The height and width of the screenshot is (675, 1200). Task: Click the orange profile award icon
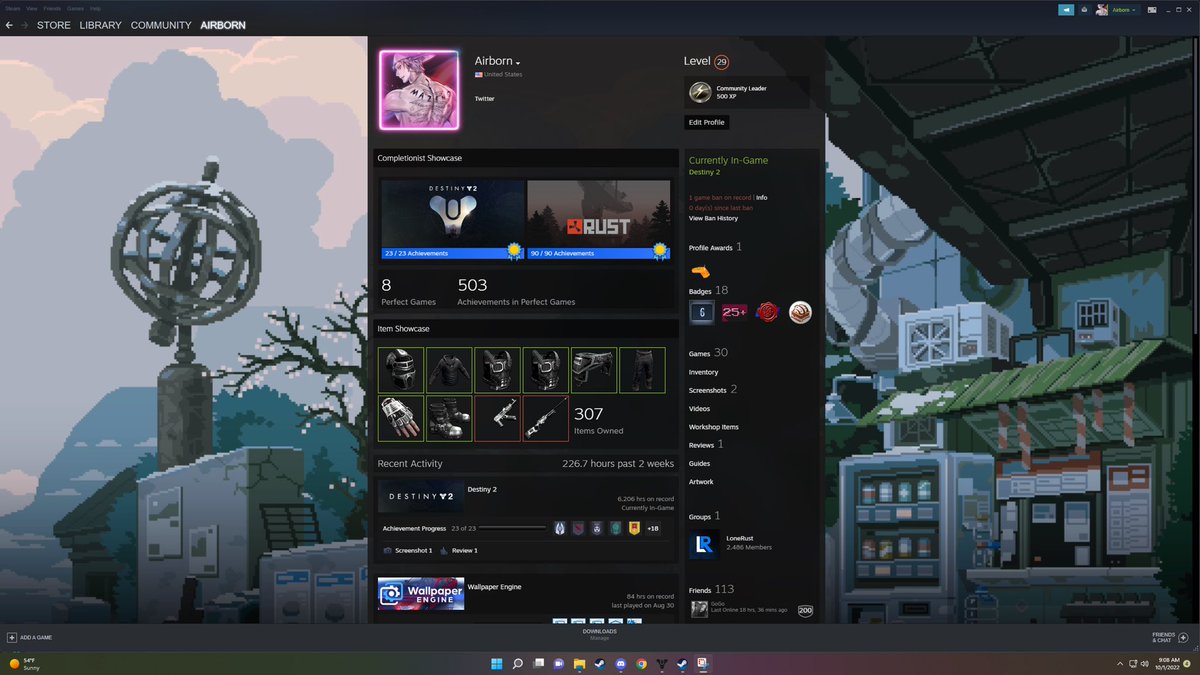coord(700,270)
